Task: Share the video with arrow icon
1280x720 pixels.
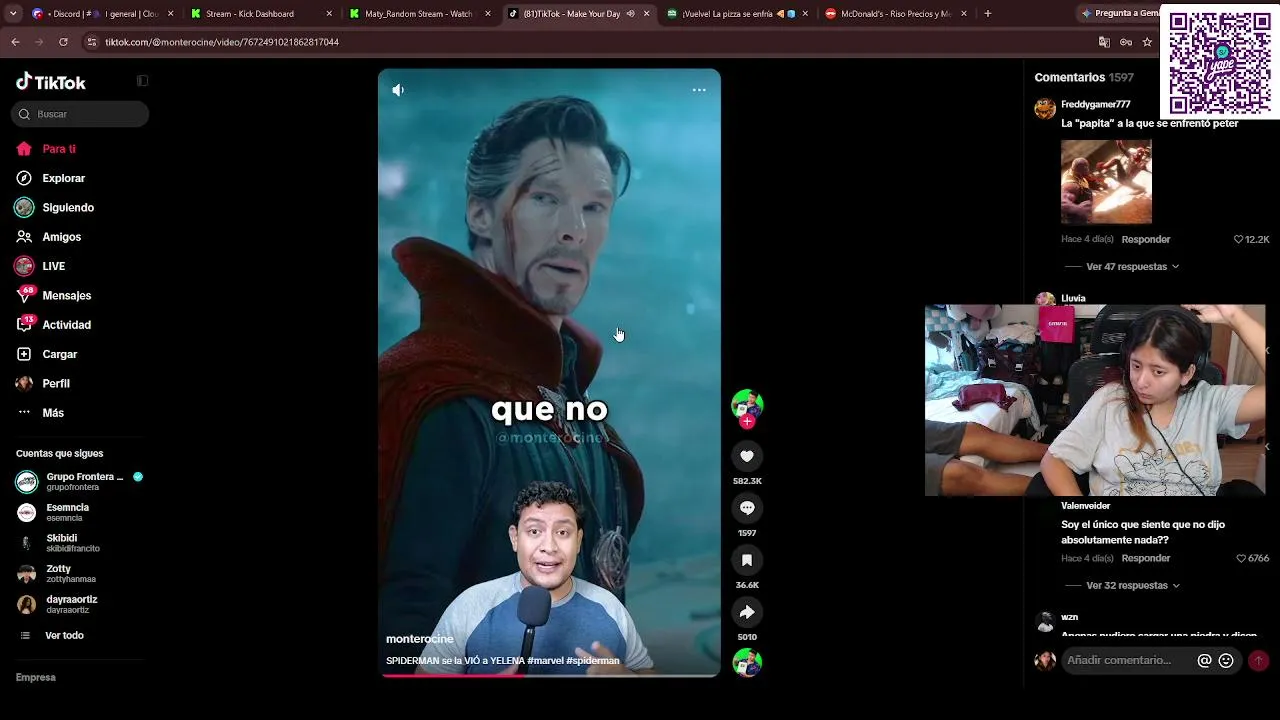Action: (x=747, y=612)
